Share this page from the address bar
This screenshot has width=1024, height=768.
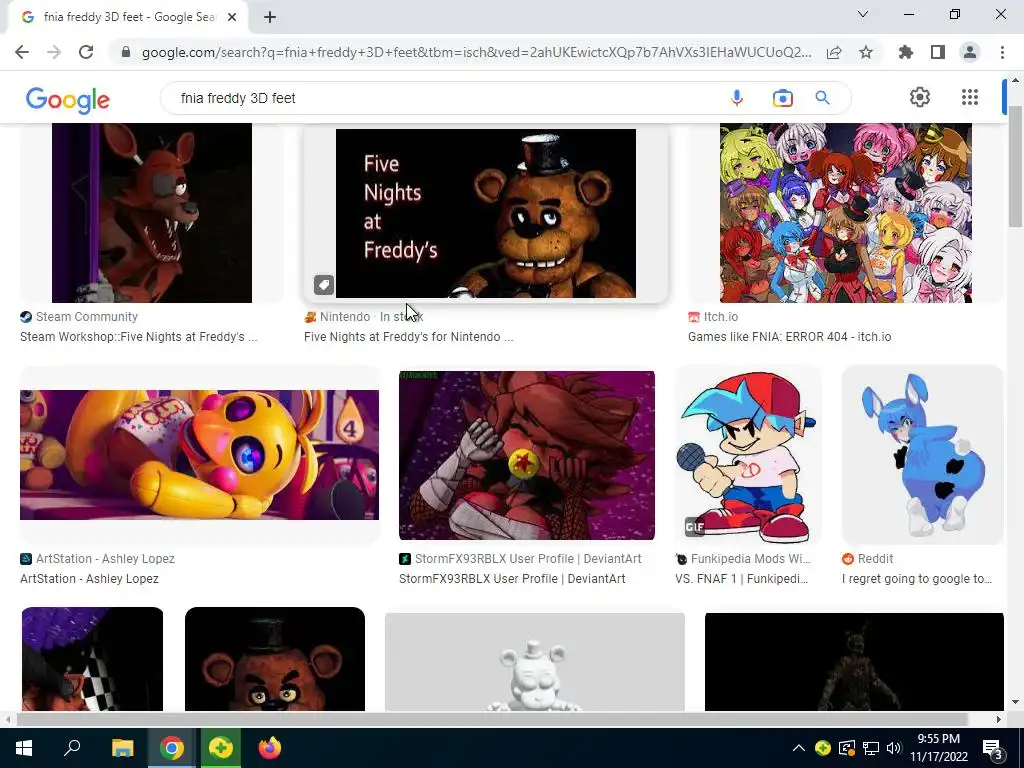coord(834,52)
